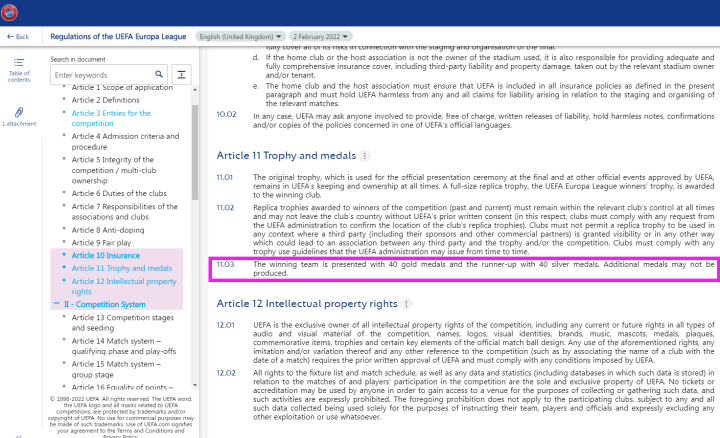Select Article 11 Trophy and medals entry
Screen dimensions: 720x438
[122, 269]
